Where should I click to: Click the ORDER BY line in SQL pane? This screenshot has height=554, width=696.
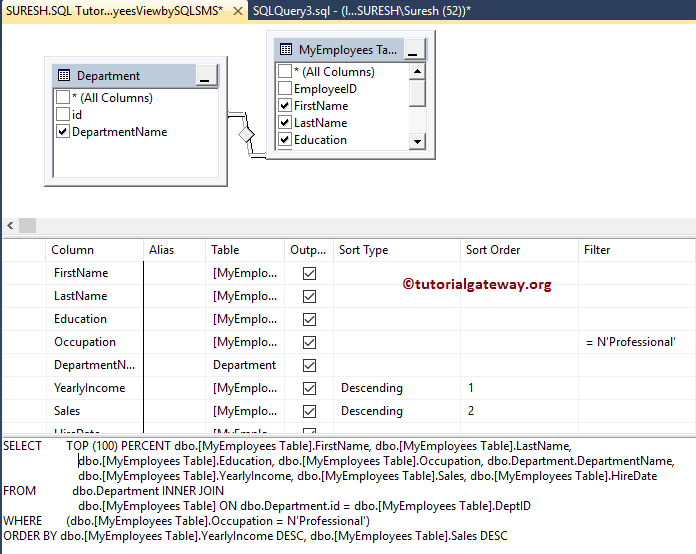coord(255,536)
